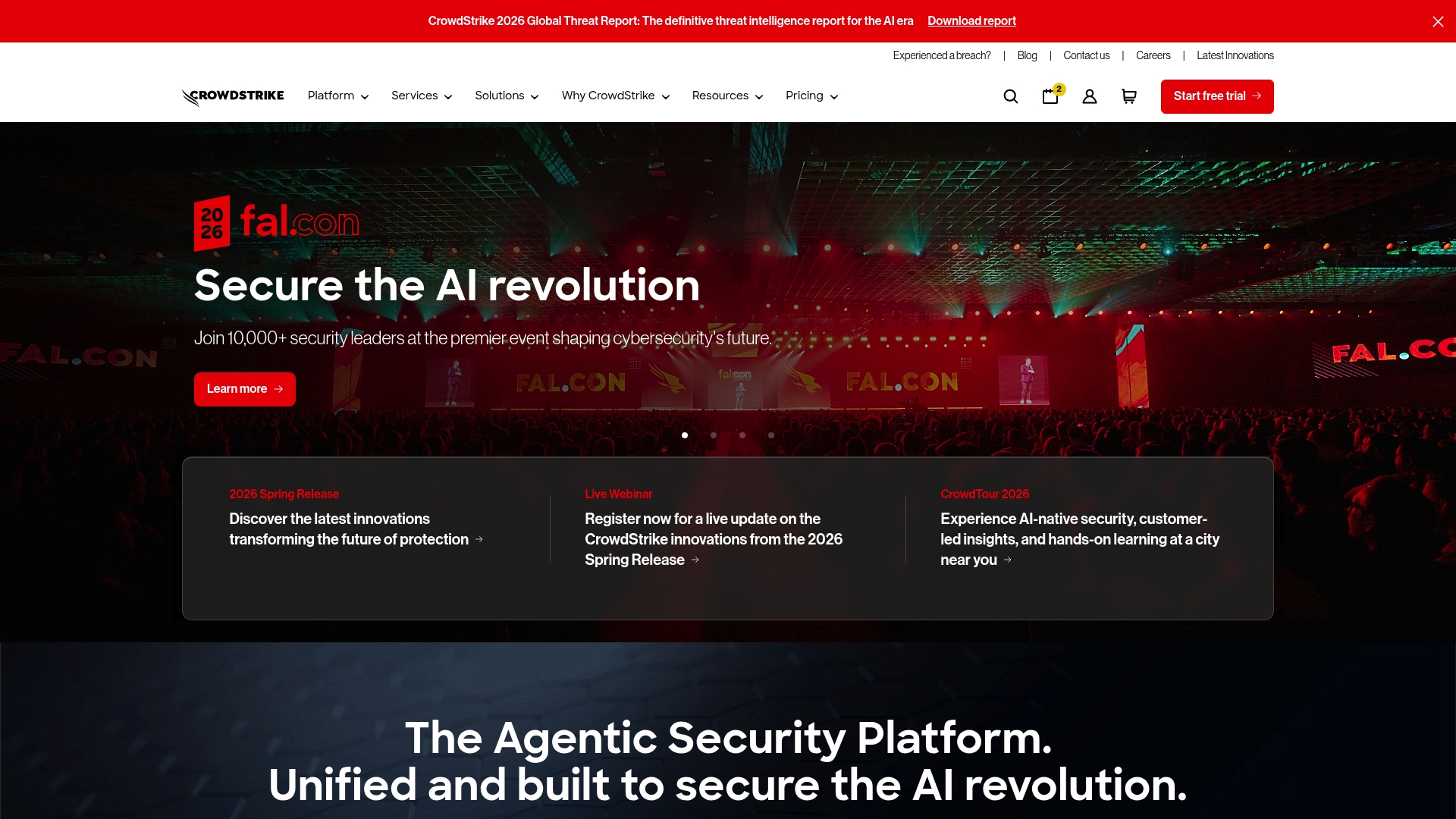Click the calendar icon with badge 2
Viewport: 1456px width, 819px height.
click(x=1050, y=96)
